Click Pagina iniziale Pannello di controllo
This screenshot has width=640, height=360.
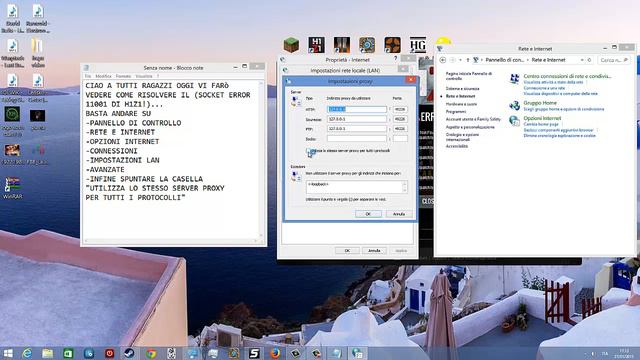pos(469,76)
